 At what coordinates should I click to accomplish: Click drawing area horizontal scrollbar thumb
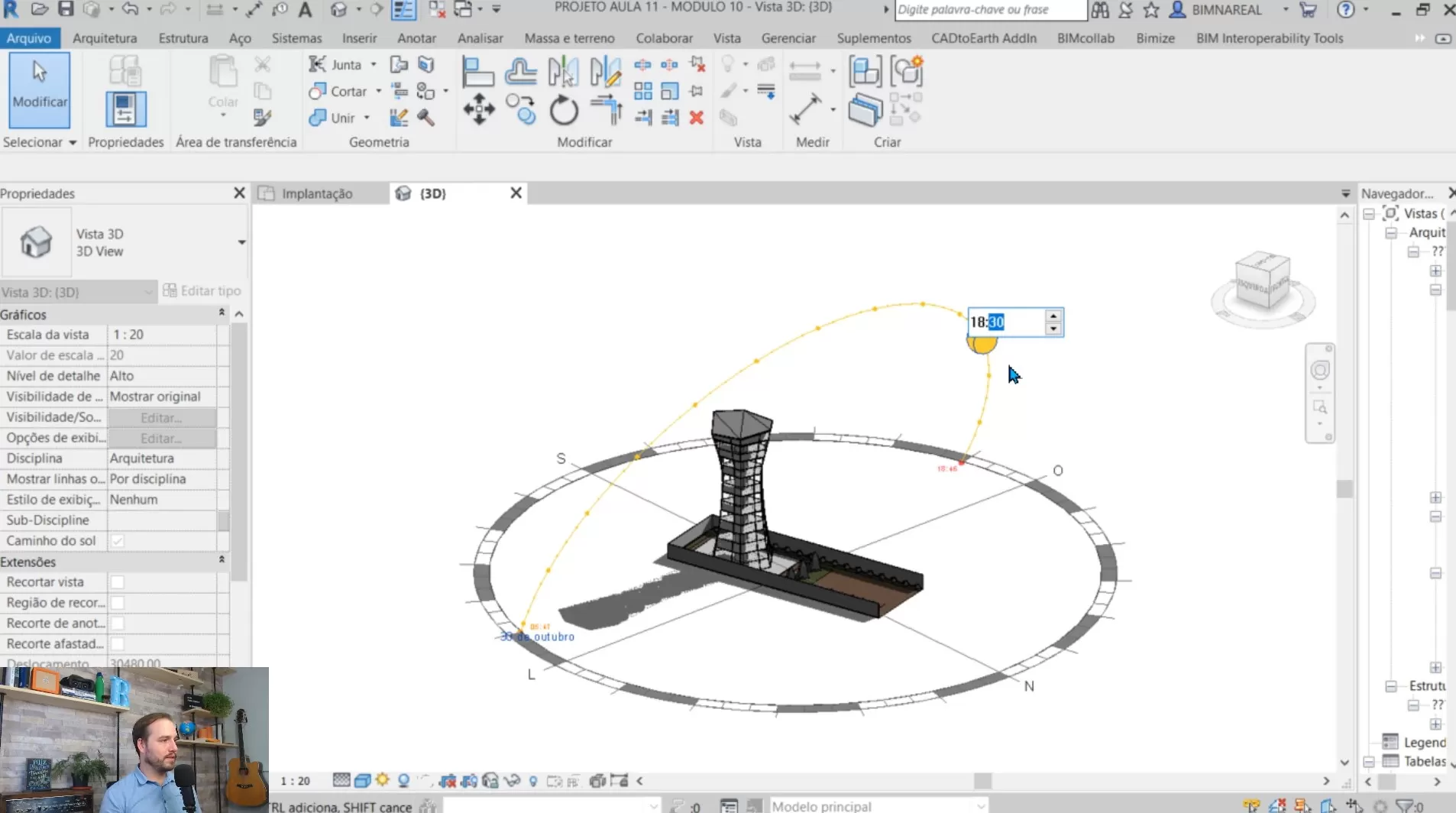click(982, 781)
